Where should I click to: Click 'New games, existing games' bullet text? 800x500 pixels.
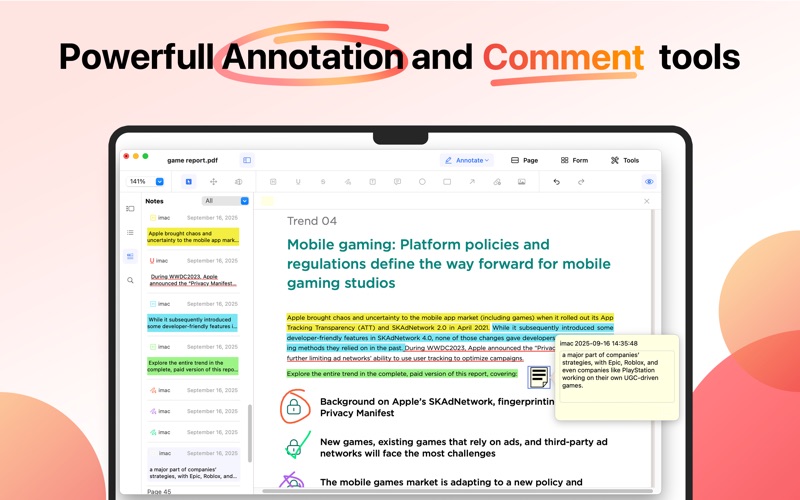point(464,447)
